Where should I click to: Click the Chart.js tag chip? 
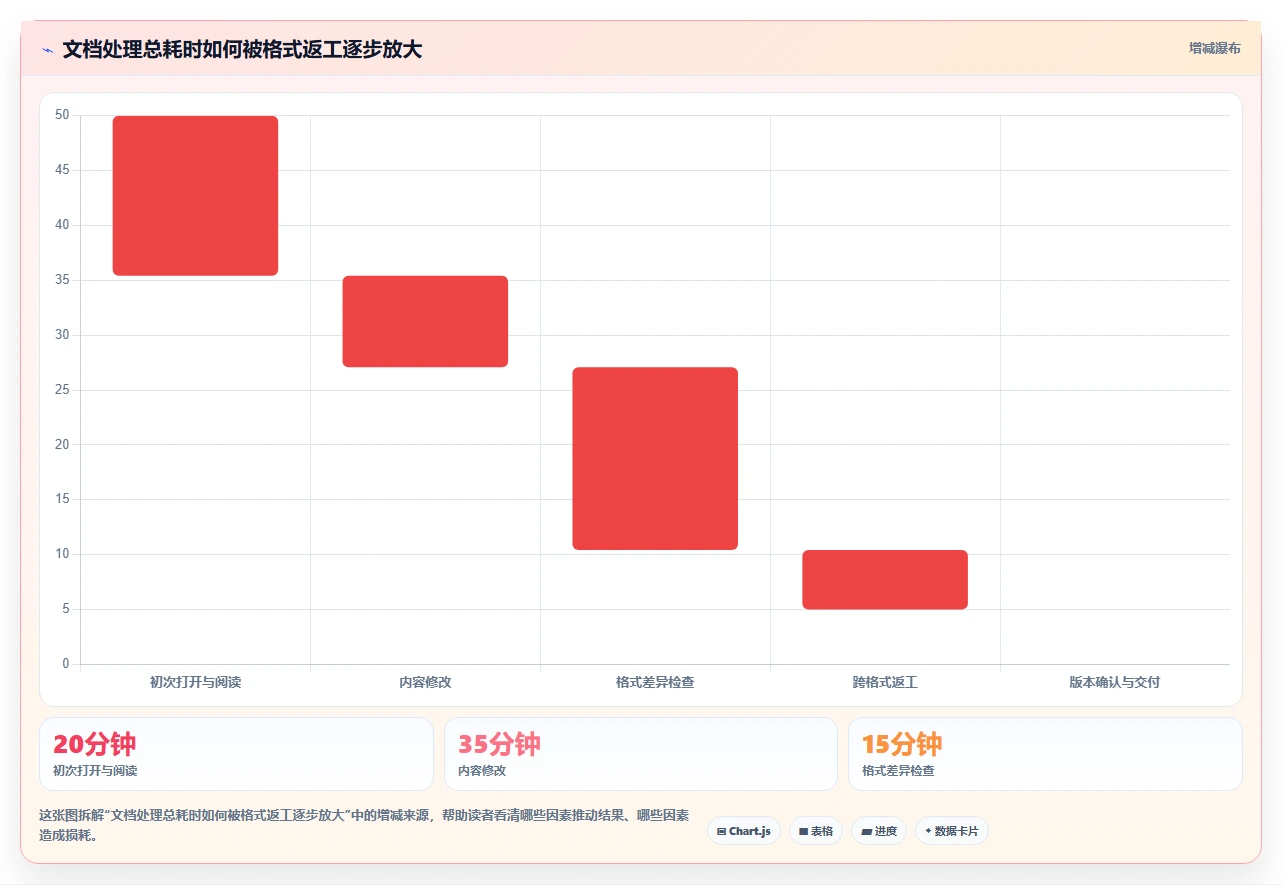pyautogui.click(x=744, y=831)
